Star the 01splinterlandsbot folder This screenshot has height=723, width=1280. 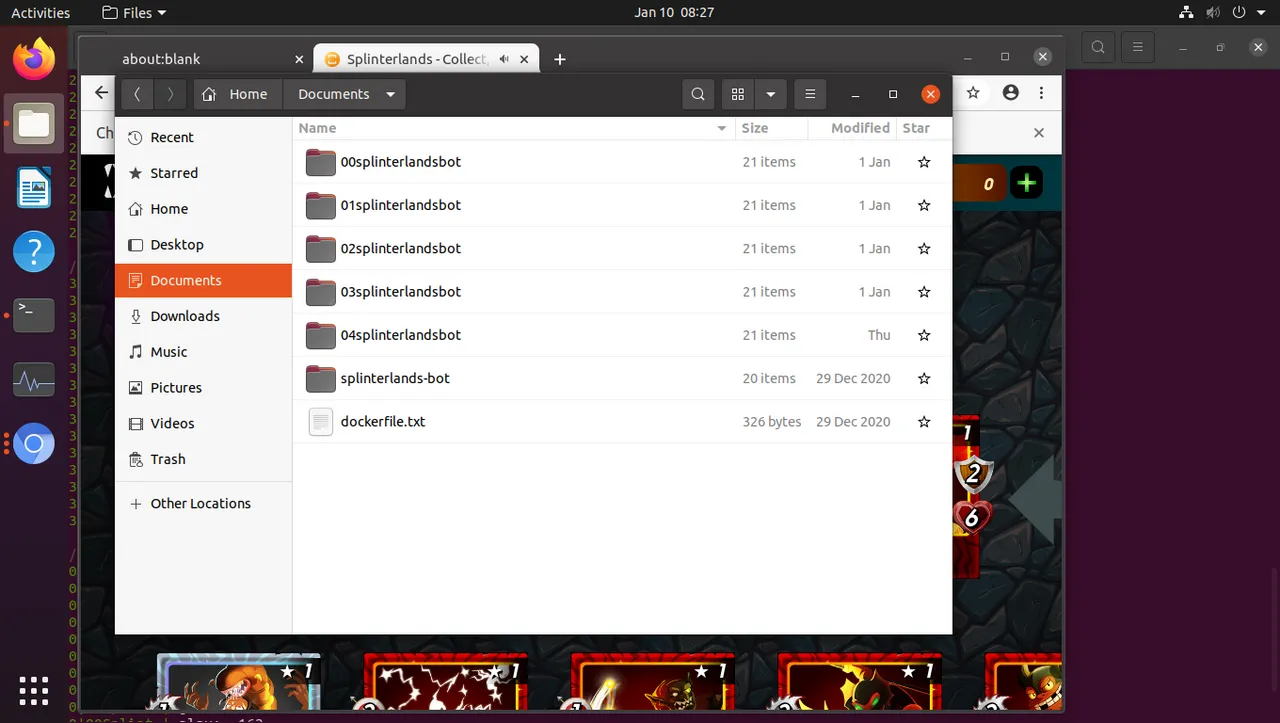pyautogui.click(x=924, y=205)
